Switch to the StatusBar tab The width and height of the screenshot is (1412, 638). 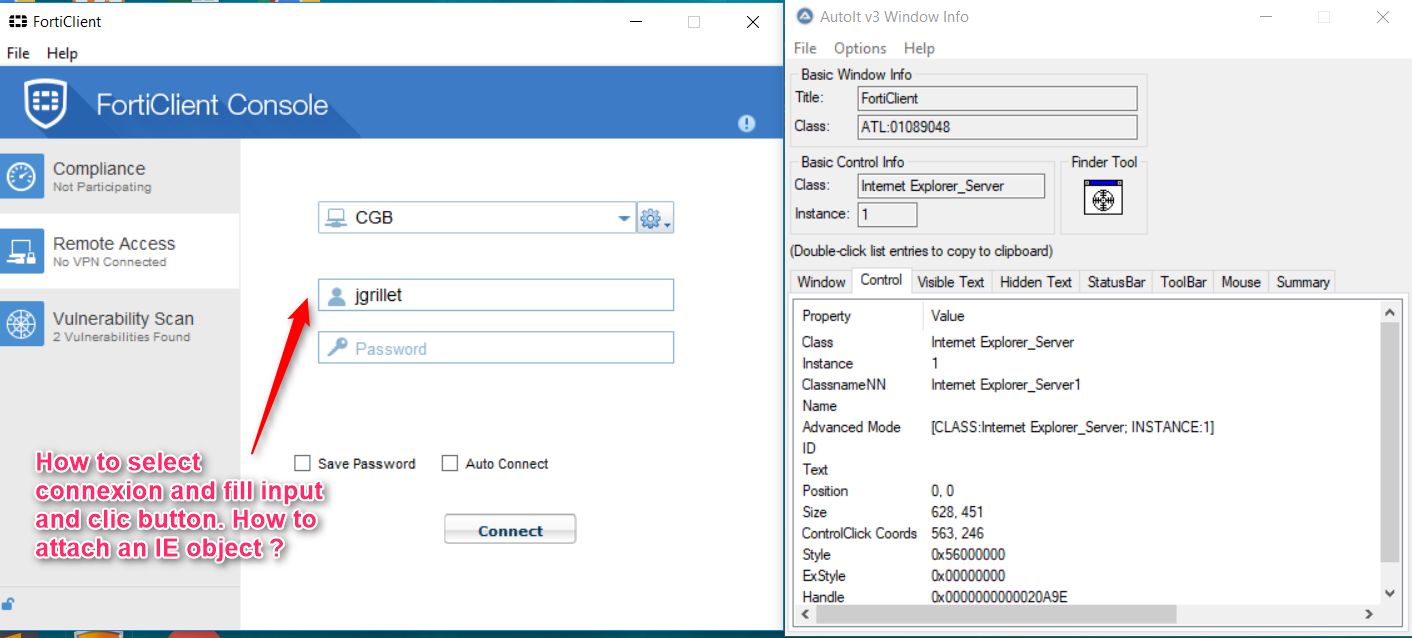coord(1116,282)
